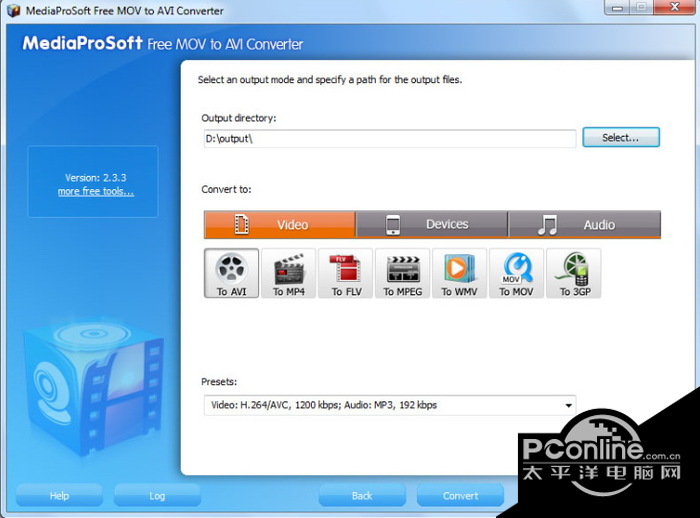The height and width of the screenshot is (518, 700).
Task: Choose the To MOV QuickTime icon
Action: (517, 273)
